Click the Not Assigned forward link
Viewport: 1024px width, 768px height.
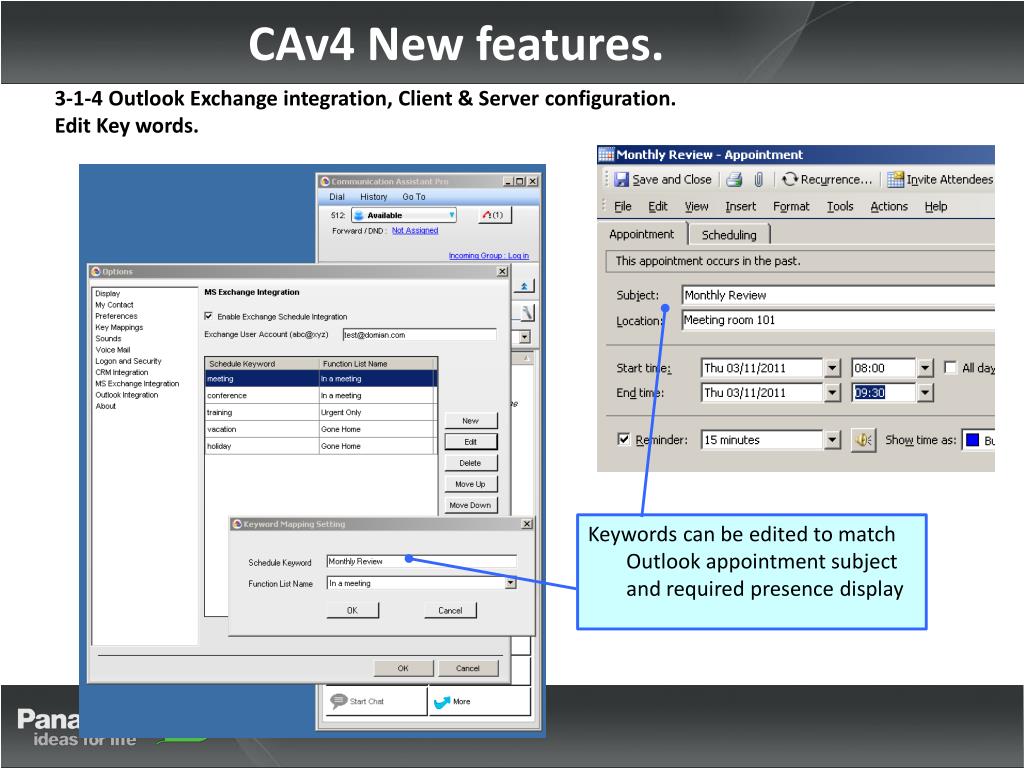click(x=415, y=231)
